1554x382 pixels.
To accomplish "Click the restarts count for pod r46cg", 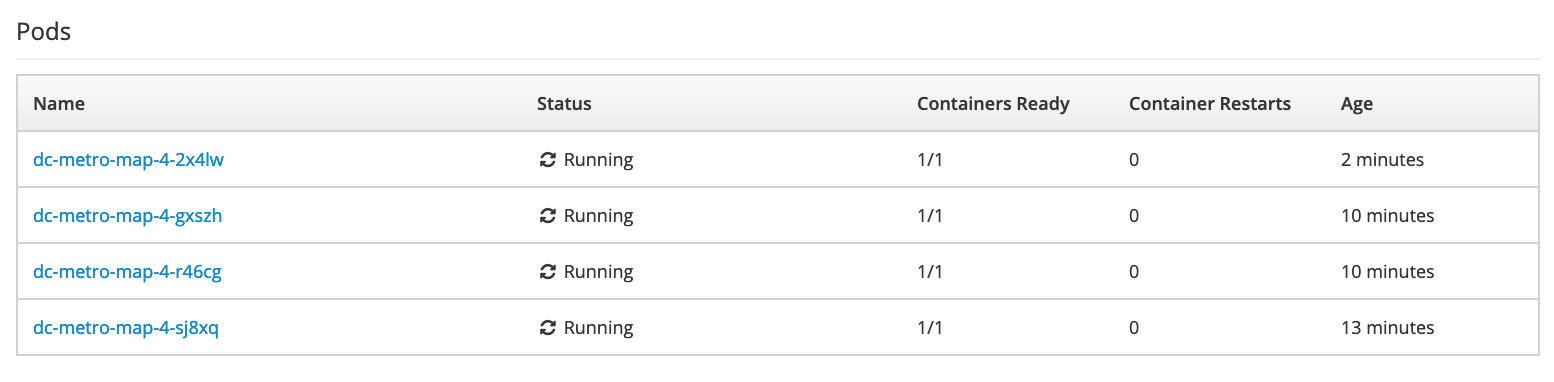I will click(1134, 272).
